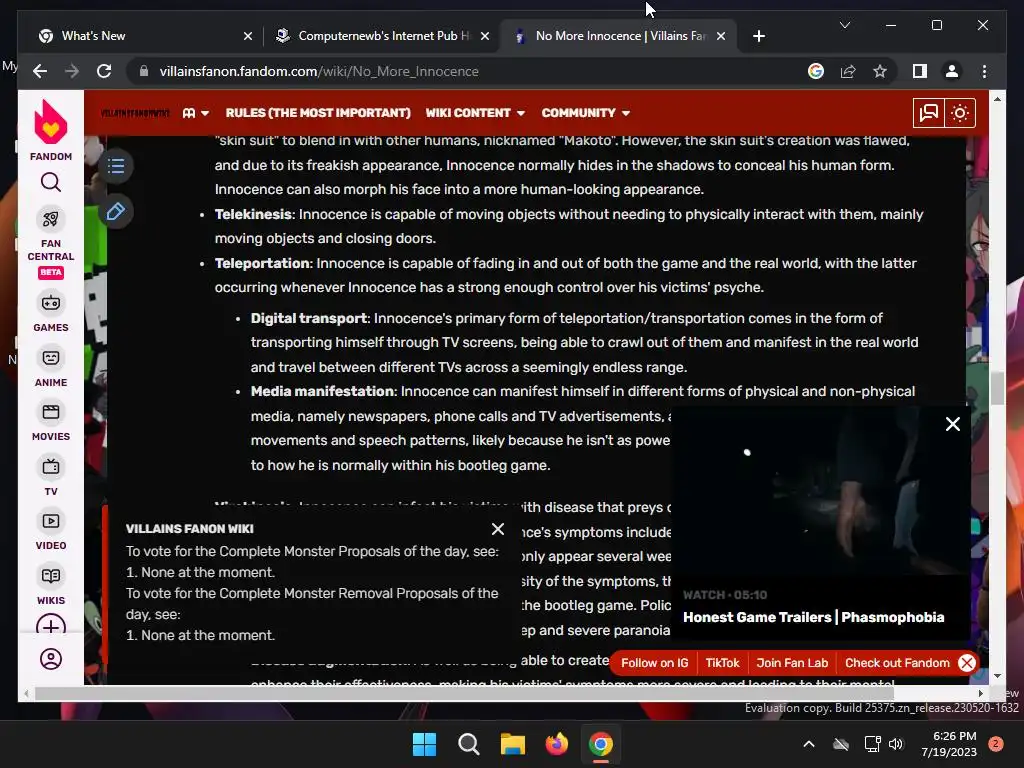View site security lock info
This screenshot has height=768, width=1024.
pyautogui.click(x=144, y=71)
